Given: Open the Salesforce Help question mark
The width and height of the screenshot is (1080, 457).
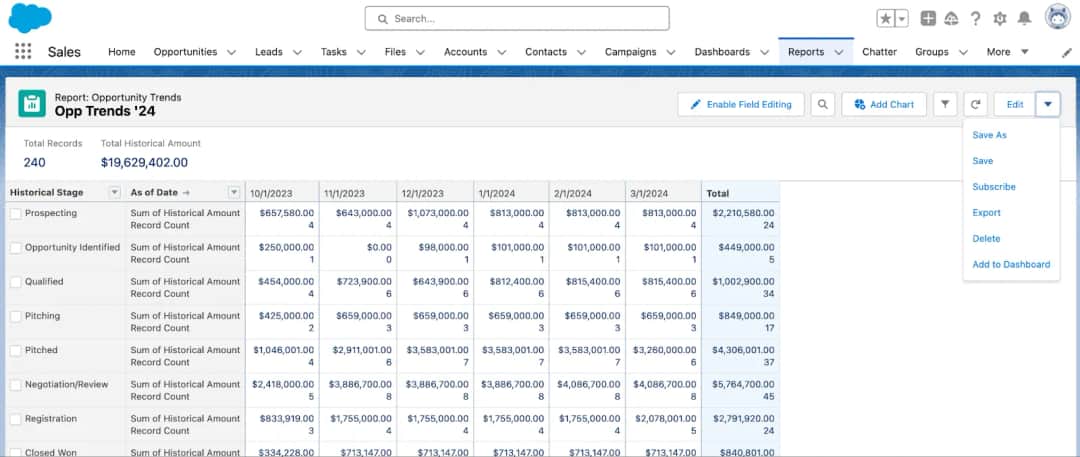Looking at the screenshot, I should click(975, 19).
